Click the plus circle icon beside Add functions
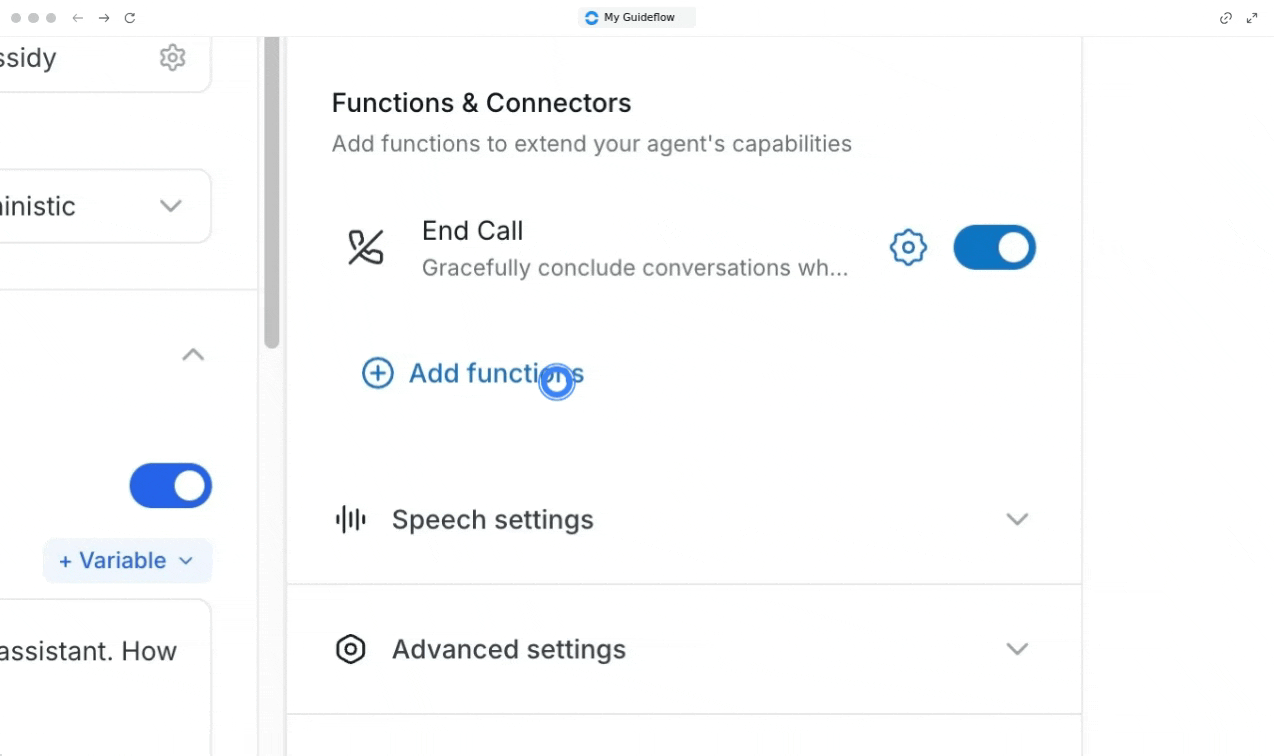The height and width of the screenshot is (756, 1274). click(x=377, y=373)
